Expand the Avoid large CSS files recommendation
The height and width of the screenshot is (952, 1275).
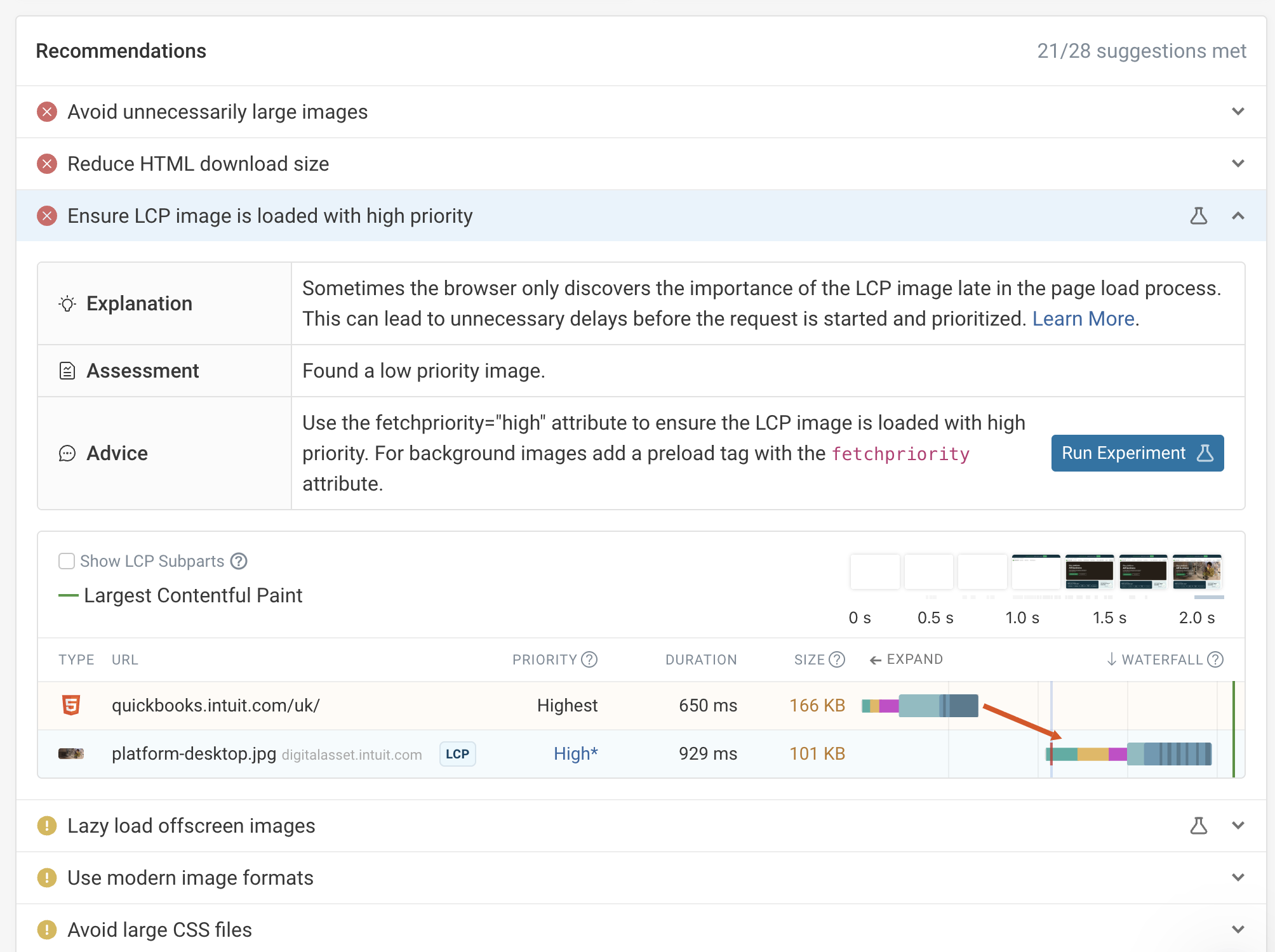[x=1238, y=930]
